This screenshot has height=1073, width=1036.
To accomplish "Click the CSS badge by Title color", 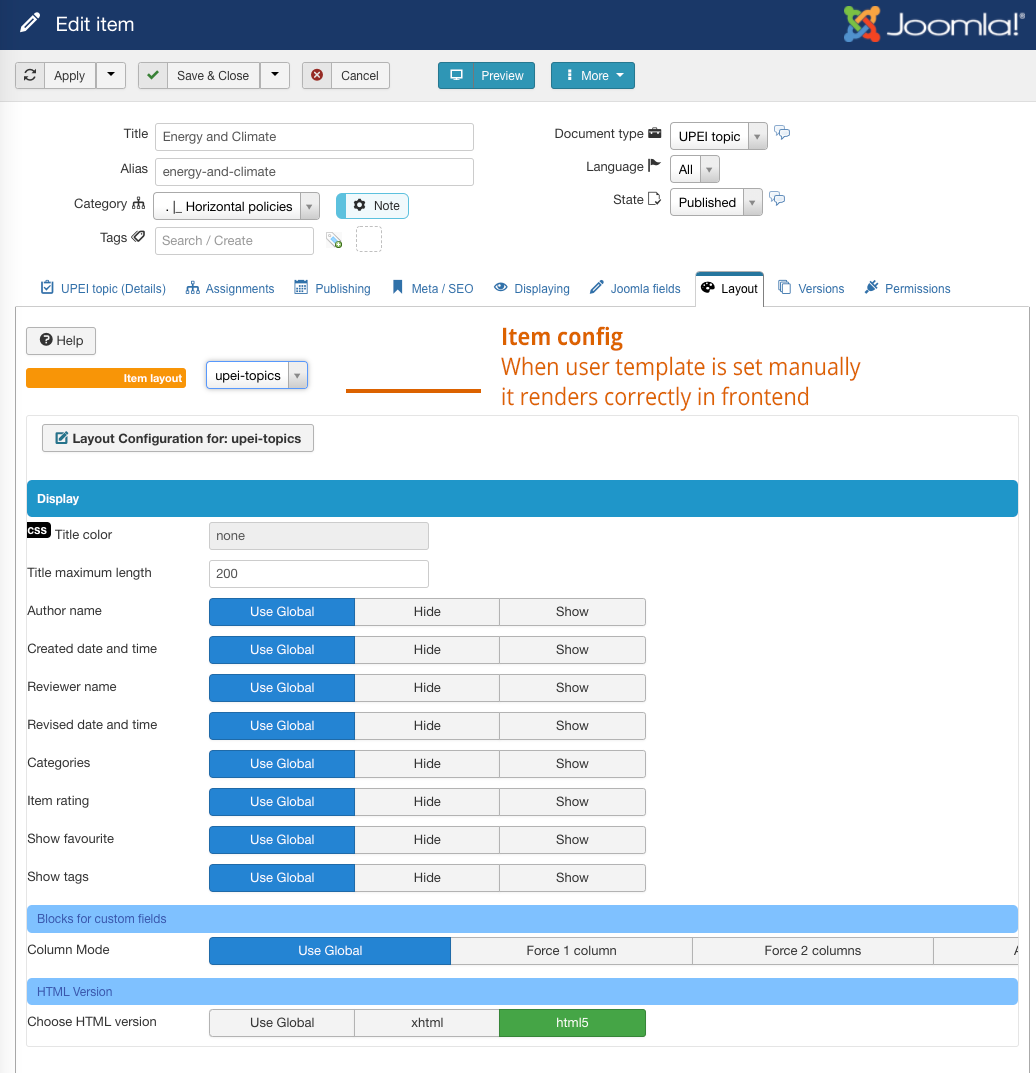I will pyautogui.click(x=38, y=530).
